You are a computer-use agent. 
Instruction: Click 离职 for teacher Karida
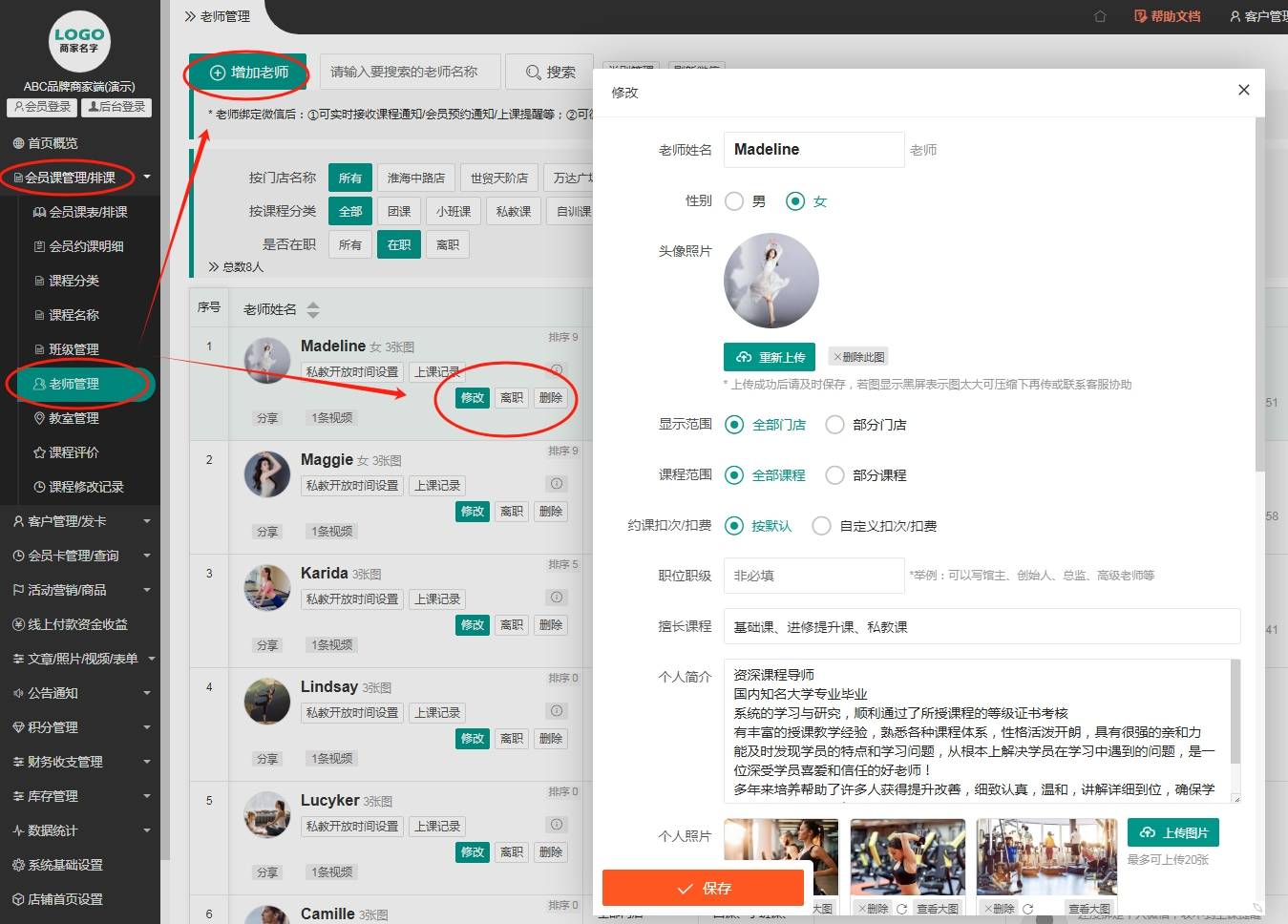(512, 625)
